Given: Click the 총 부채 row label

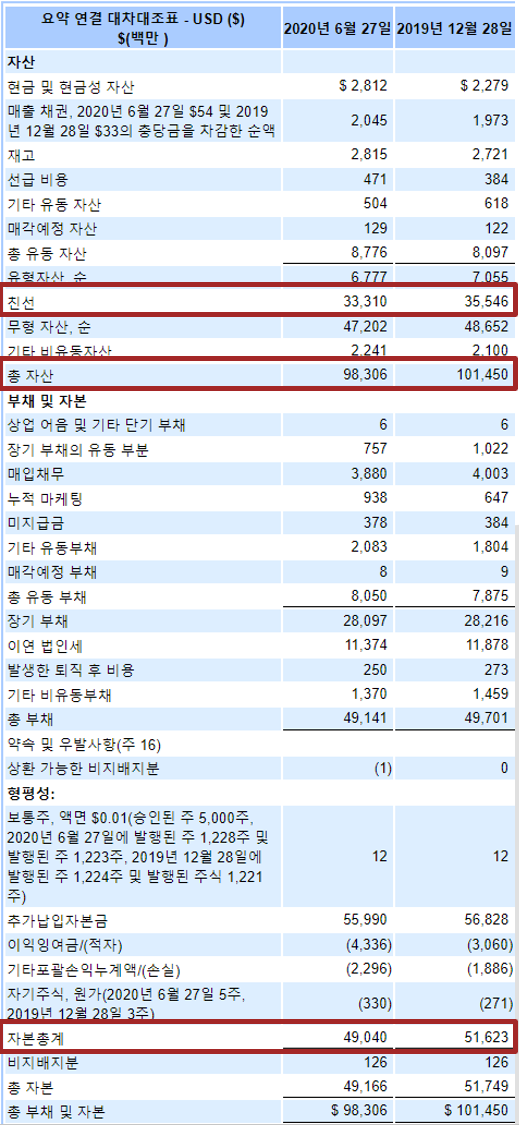Looking at the screenshot, I should 30,720.
